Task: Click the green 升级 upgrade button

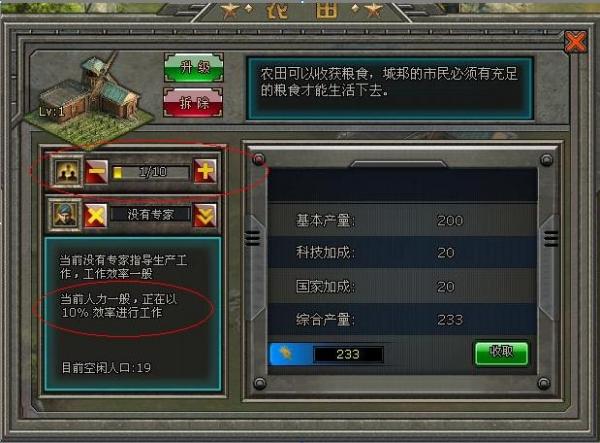Action: pos(194,68)
